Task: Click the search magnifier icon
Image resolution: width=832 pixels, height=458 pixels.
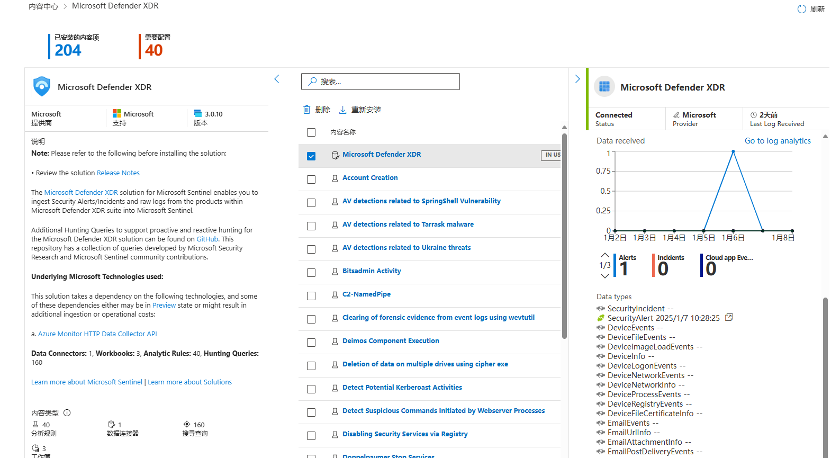Action: 313,81
